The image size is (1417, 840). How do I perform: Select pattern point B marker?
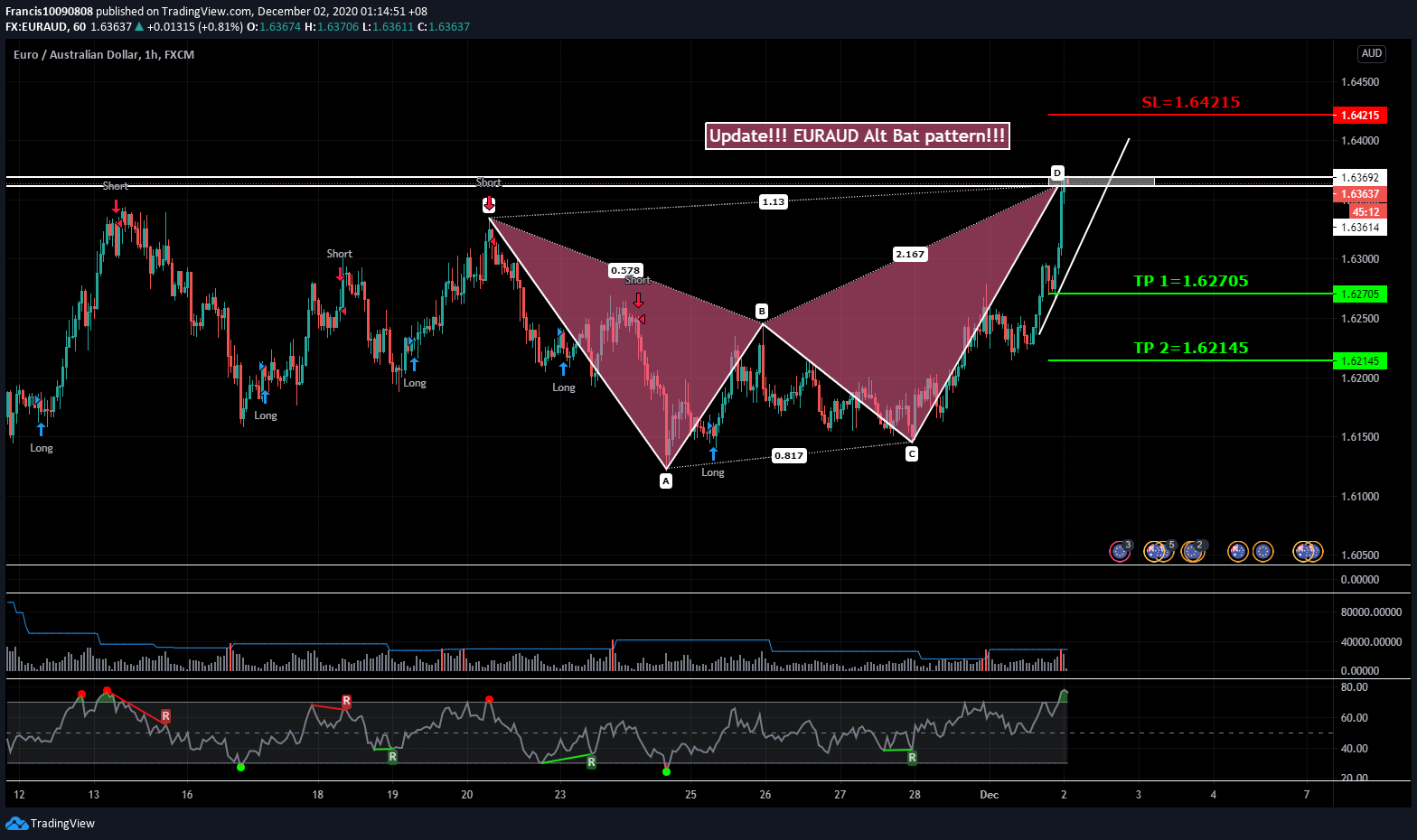pyautogui.click(x=762, y=312)
